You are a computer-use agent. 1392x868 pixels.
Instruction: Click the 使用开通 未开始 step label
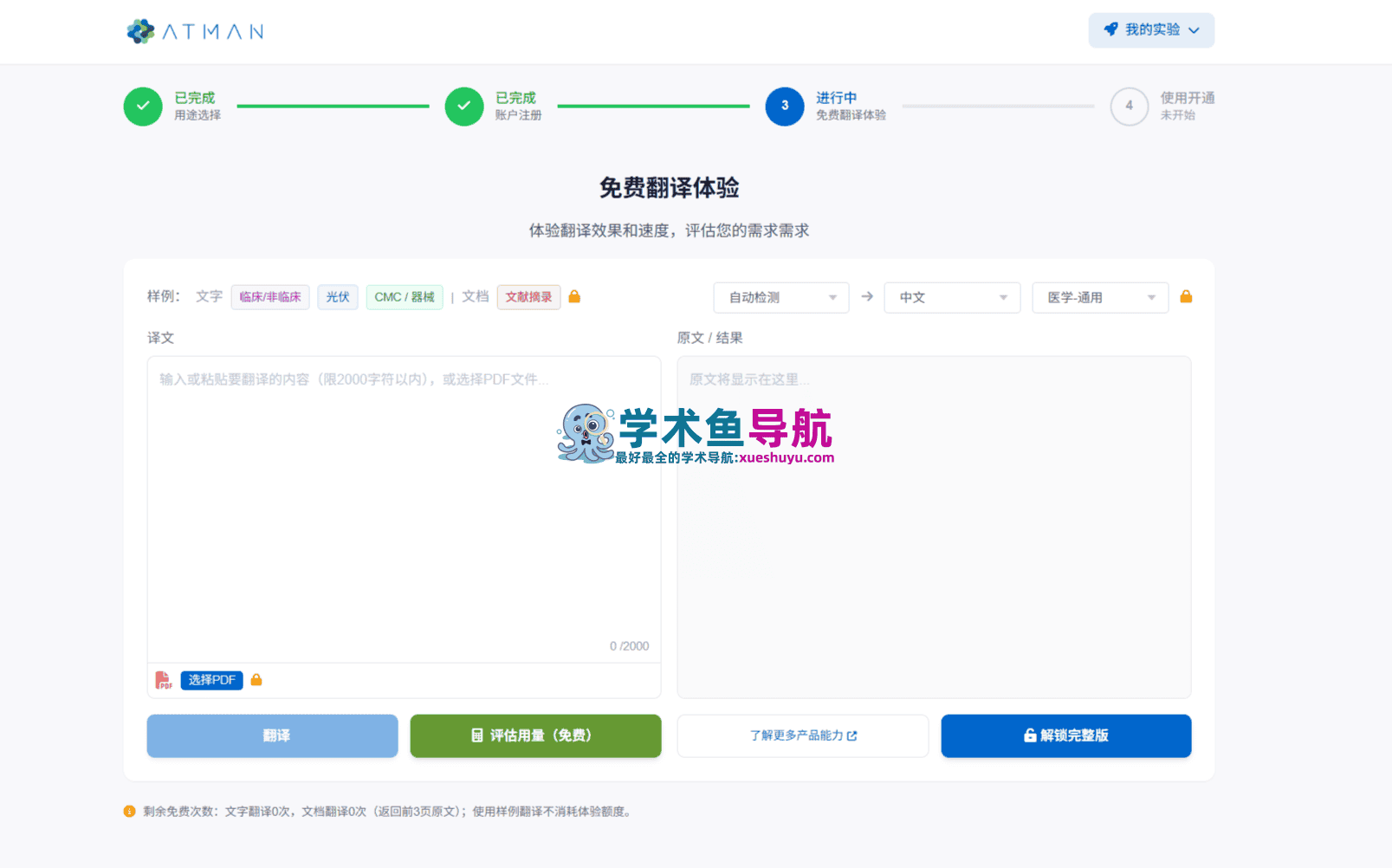pos(1188,106)
